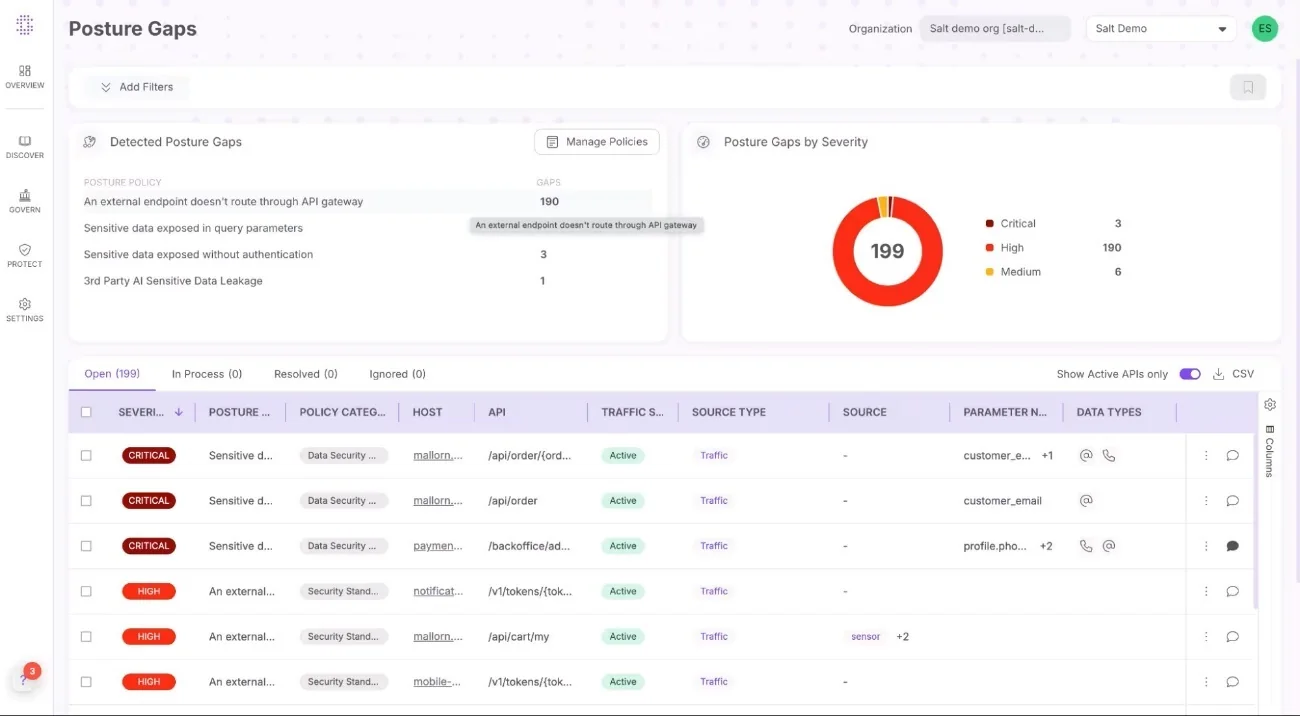
Task: Open three-dot menu for /api/cart/my row
Action: pyautogui.click(x=1206, y=637)
